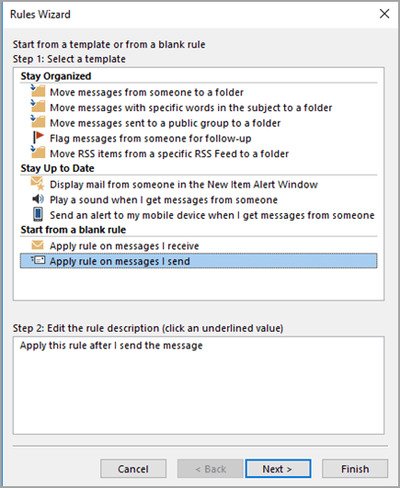Image resolution: width=400 pixels, height=488 pixels.
Task: Click envelope icon for messages I receive
Action: 37,245
